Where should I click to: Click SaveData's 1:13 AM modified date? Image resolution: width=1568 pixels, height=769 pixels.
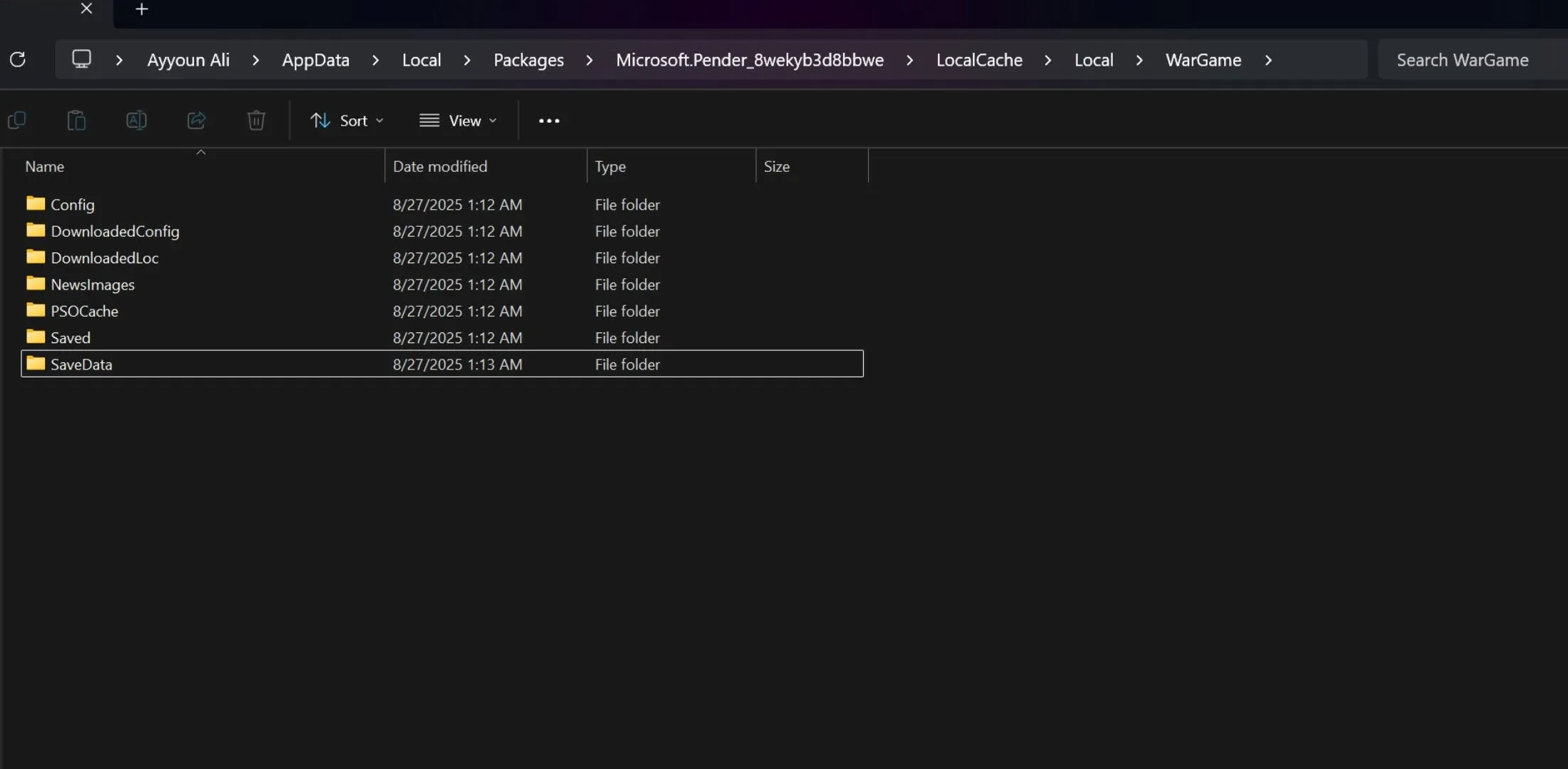tap(457, 365)
